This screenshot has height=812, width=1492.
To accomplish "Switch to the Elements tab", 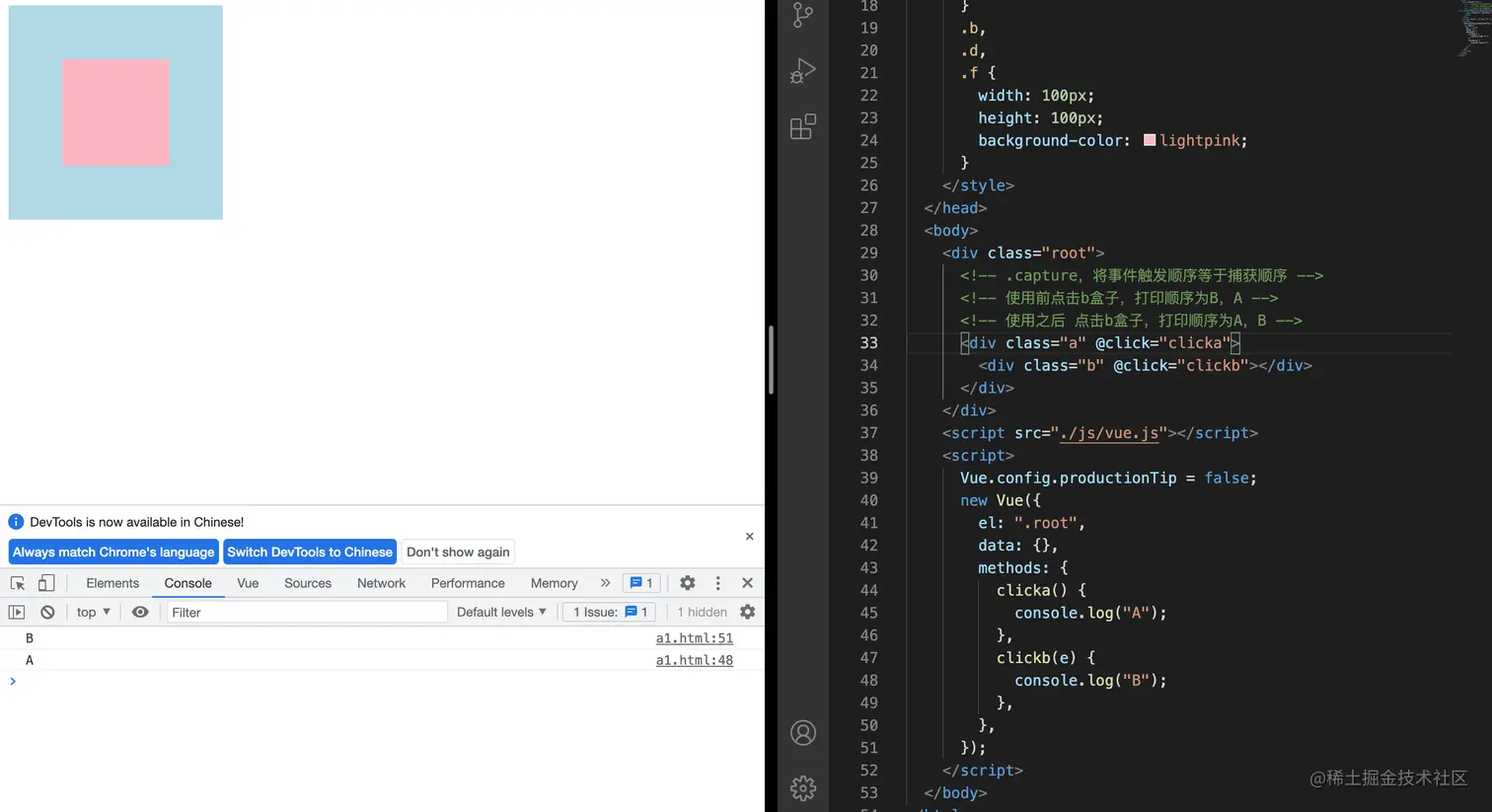I will pos(112,583).
